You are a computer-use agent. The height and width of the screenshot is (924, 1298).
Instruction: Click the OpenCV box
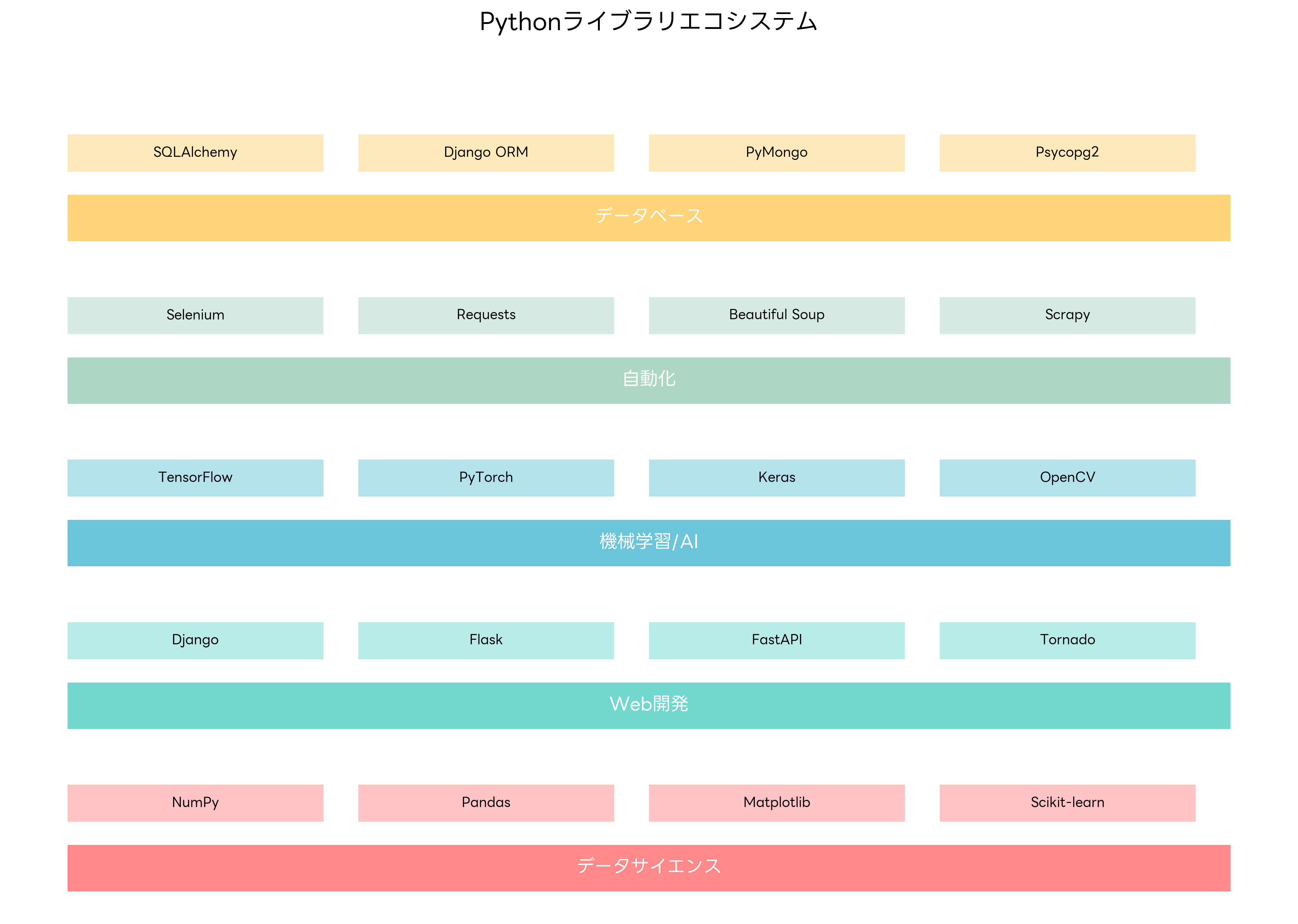point(1067,478)
